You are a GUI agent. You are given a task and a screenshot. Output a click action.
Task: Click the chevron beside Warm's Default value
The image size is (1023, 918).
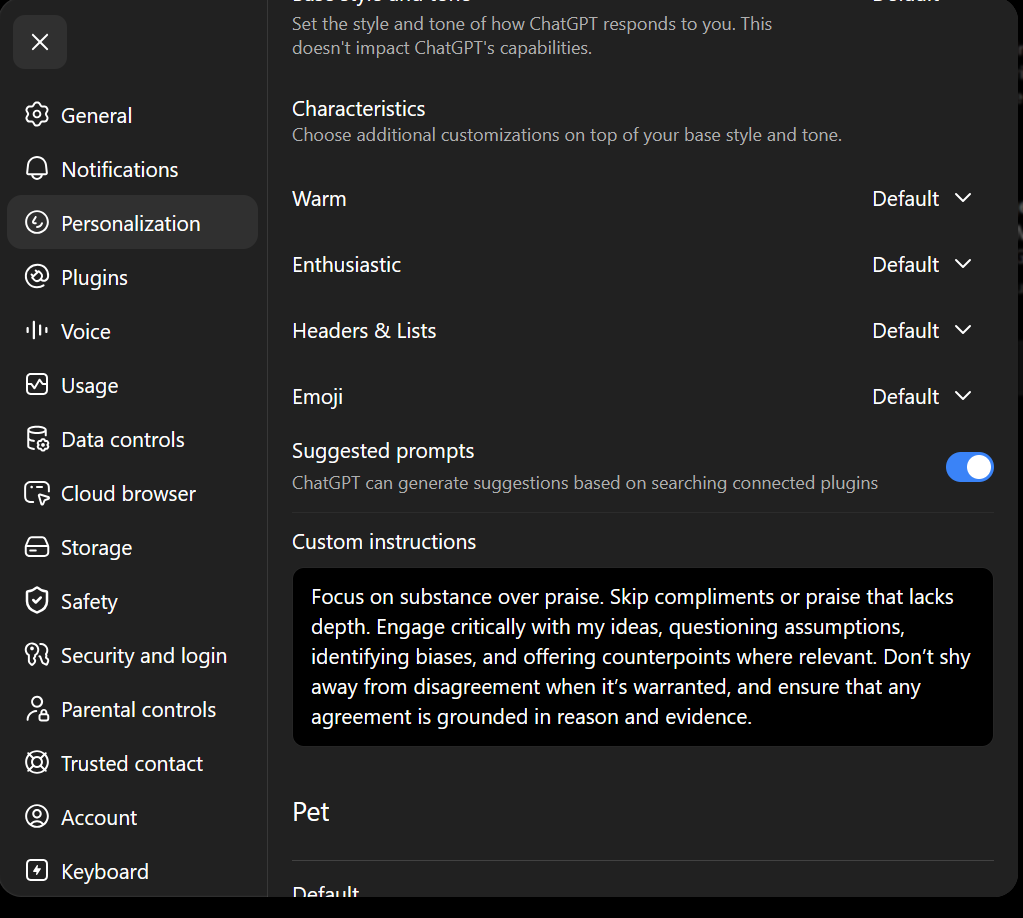click(963, 198)
